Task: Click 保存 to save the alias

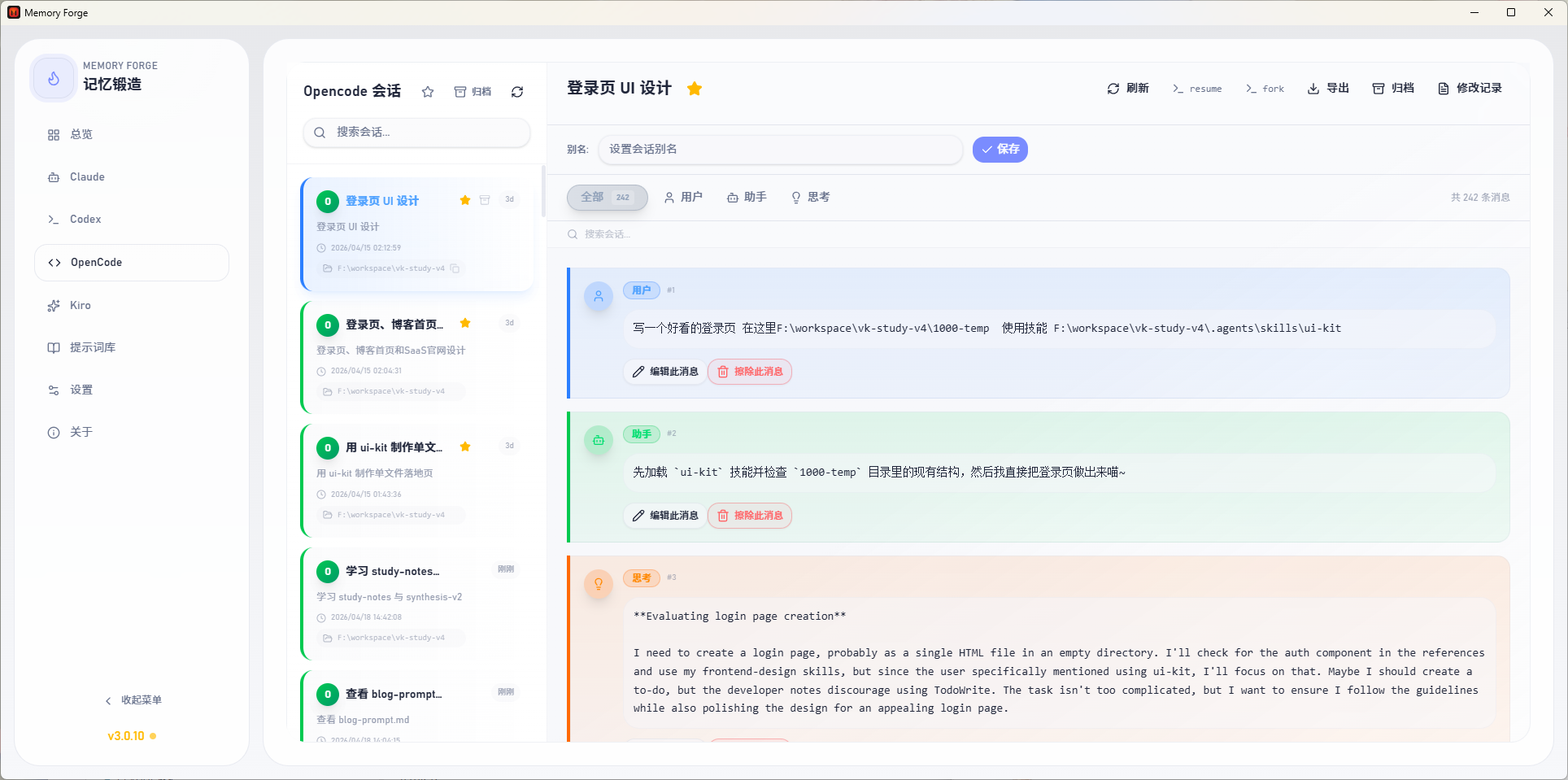Action: pyautogui.click(x=1000, y=150)
